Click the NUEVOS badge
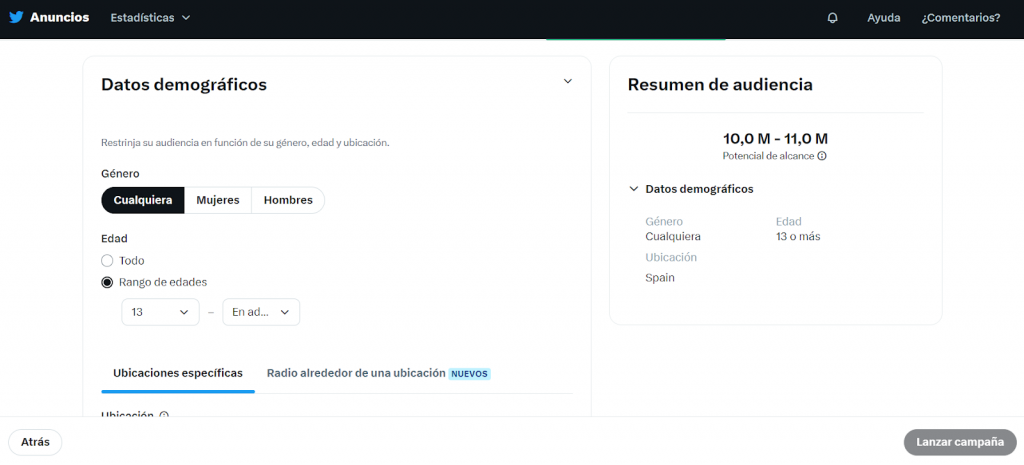 tap(470, 374)
